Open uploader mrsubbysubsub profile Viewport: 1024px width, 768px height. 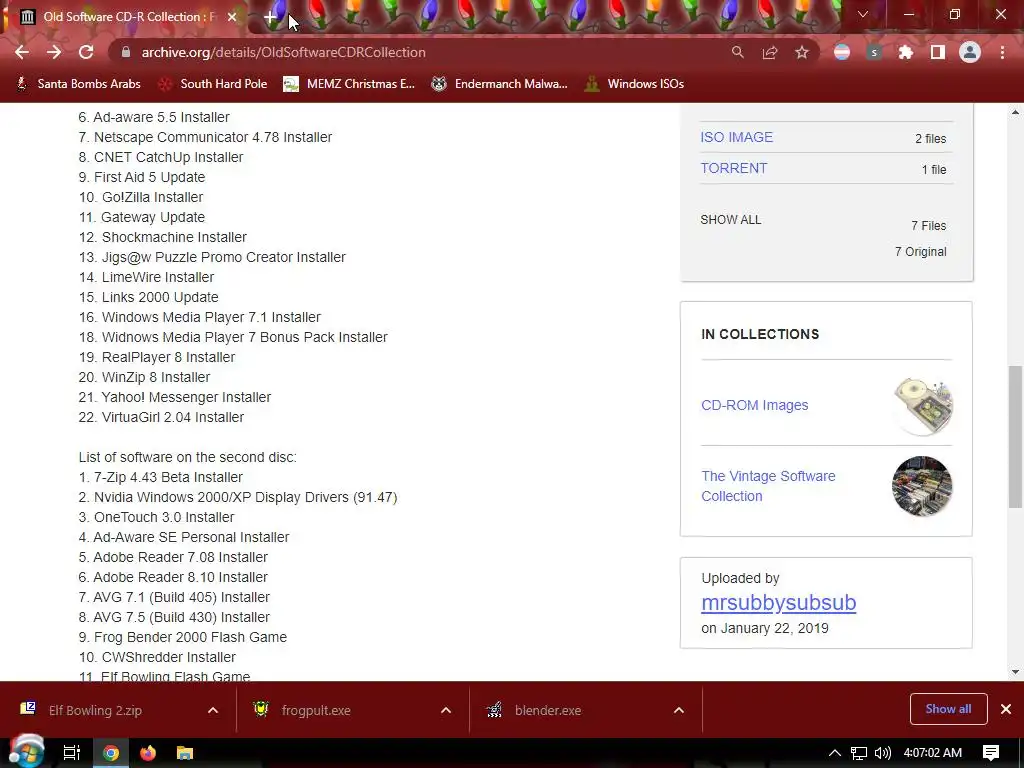coord(778,603)
